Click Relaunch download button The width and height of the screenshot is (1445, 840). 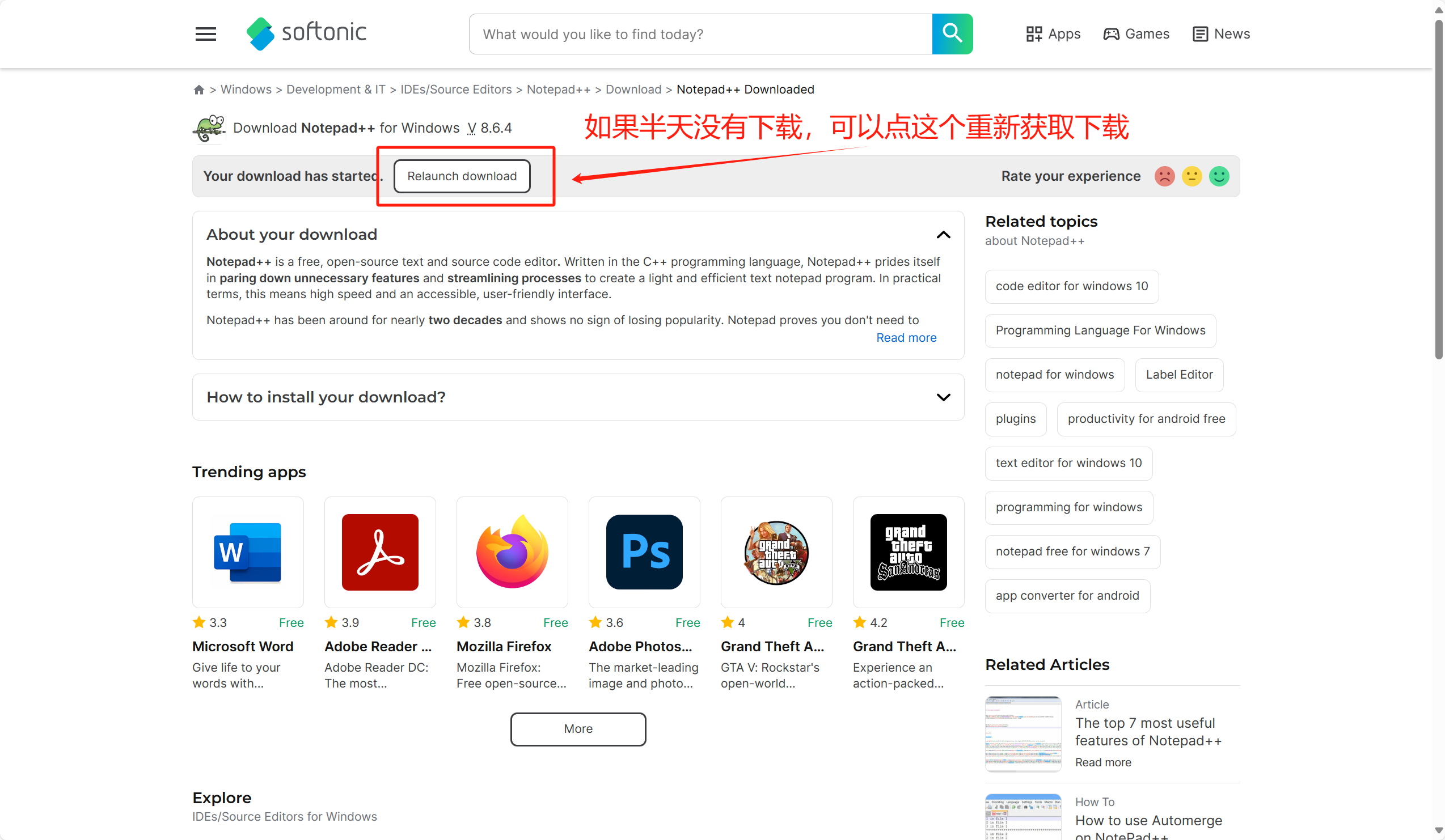point(462,176)
